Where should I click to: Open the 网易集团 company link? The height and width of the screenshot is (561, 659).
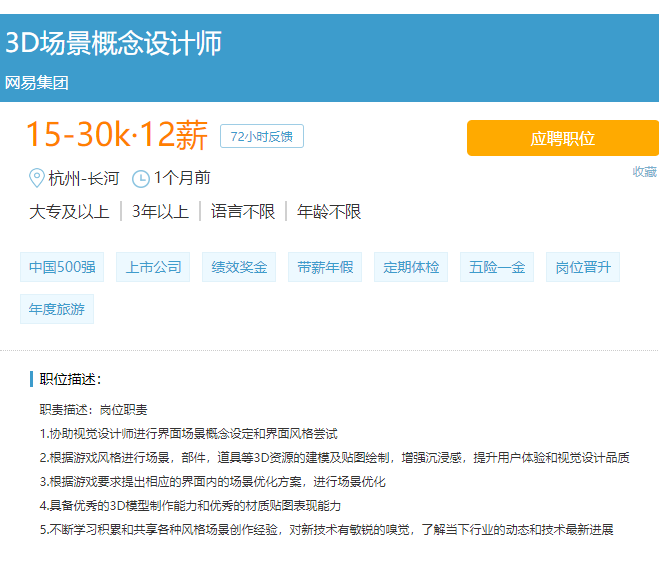[37, 83]
